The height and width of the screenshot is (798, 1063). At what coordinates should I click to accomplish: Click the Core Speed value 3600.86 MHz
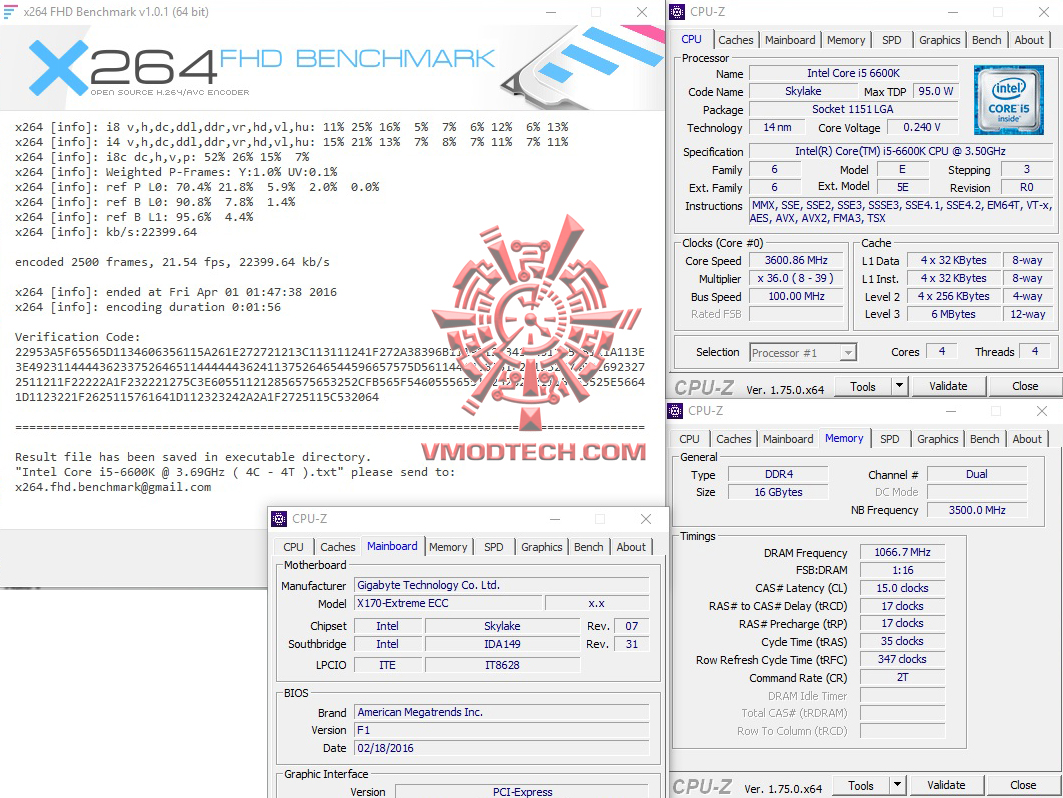796,260
